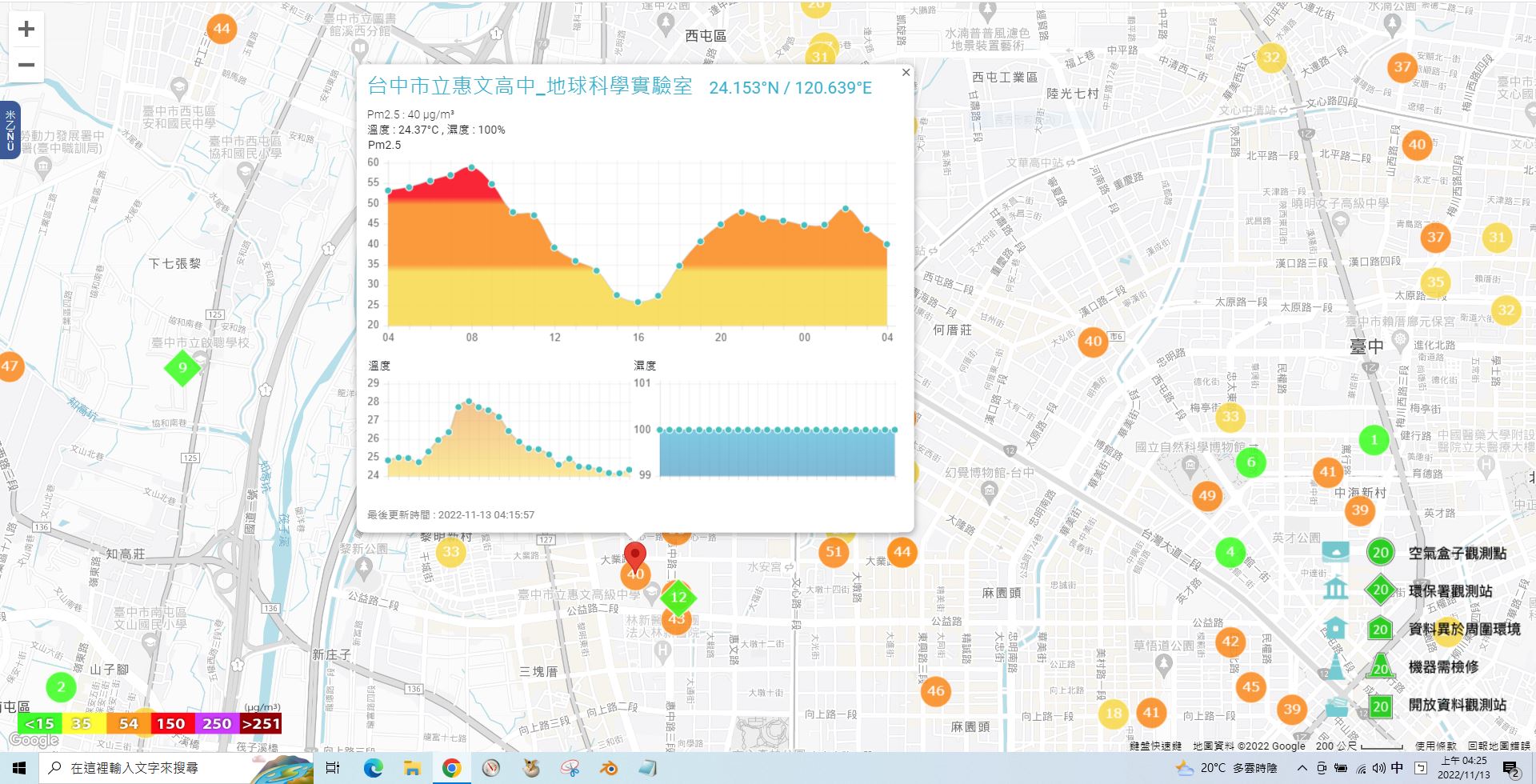Image resolution: width=1536 pixels, height=784 pixels.
Task: Click the blue 濕度 humidity chart area
Action: click(x=777, y=453)
